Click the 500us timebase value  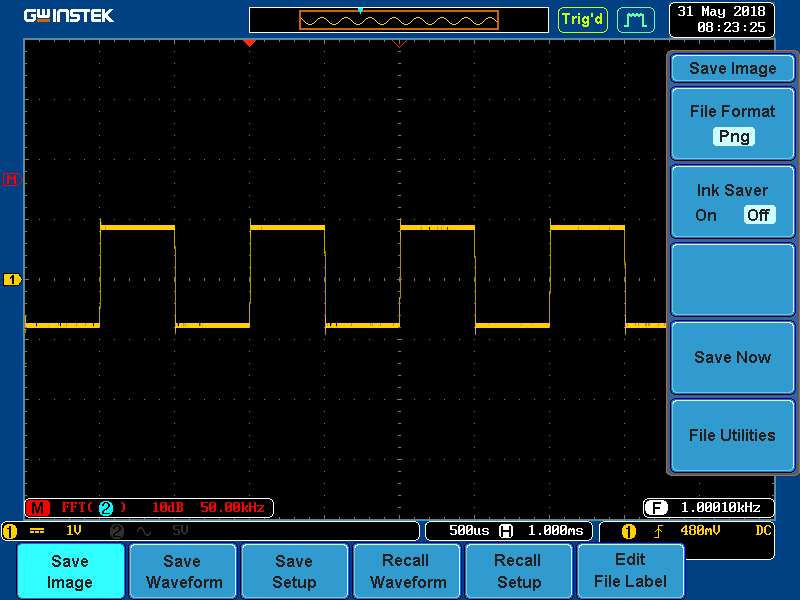(x=469, y=531)
